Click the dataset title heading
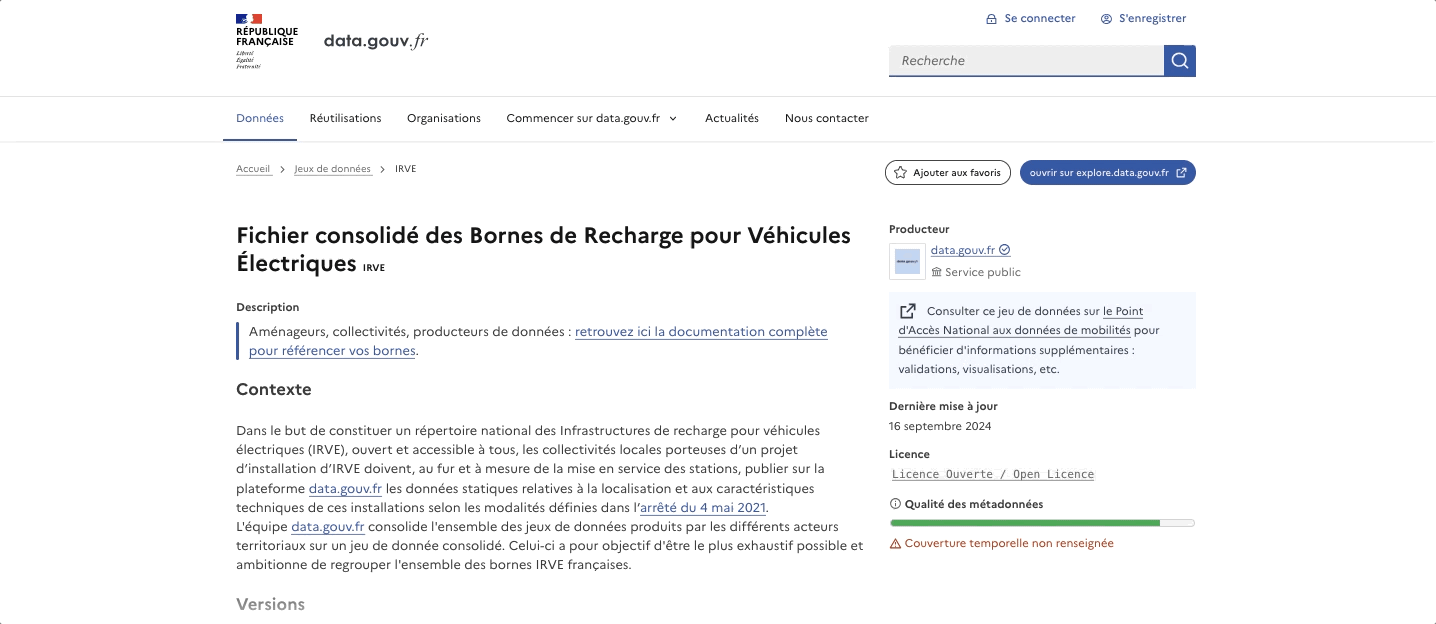Viewport: 1436px width, 624px height. pyautogui.click(x=543, y=249)
